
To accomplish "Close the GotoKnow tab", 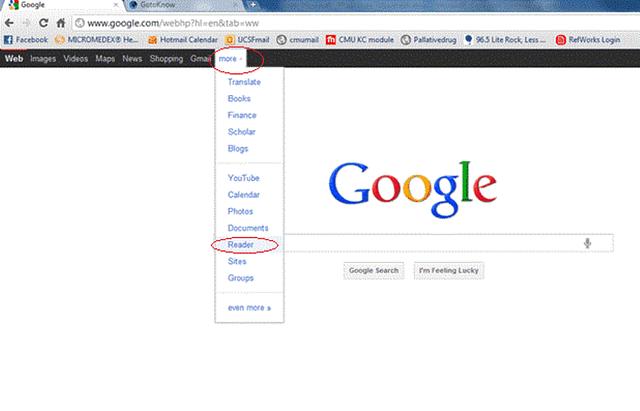I will (x=236, y=5).
